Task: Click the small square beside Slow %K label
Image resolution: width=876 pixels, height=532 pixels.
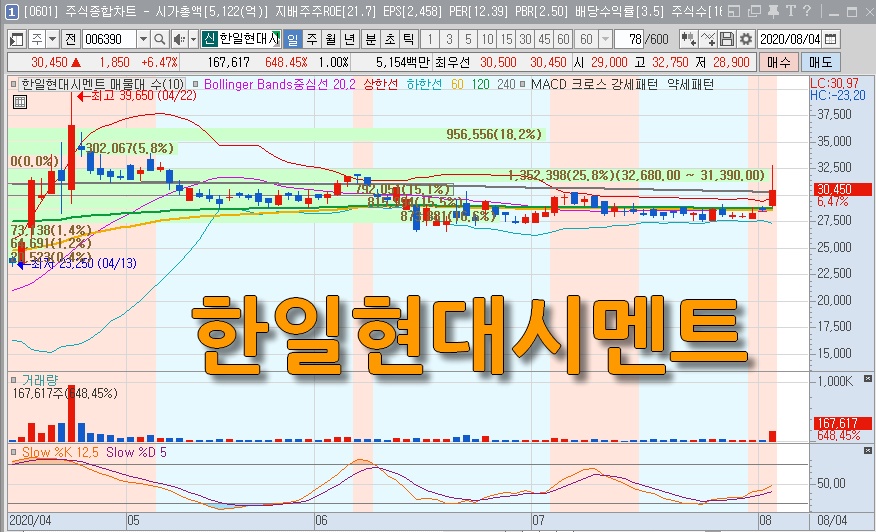Action: point(13,452)
